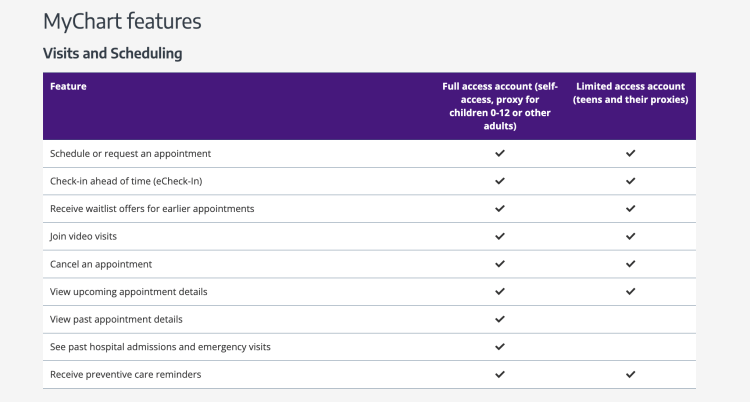Click the Limited access checkmark for Schedule appointment row
This screenshot has height=402, width=750.
[x=630, y=154]
